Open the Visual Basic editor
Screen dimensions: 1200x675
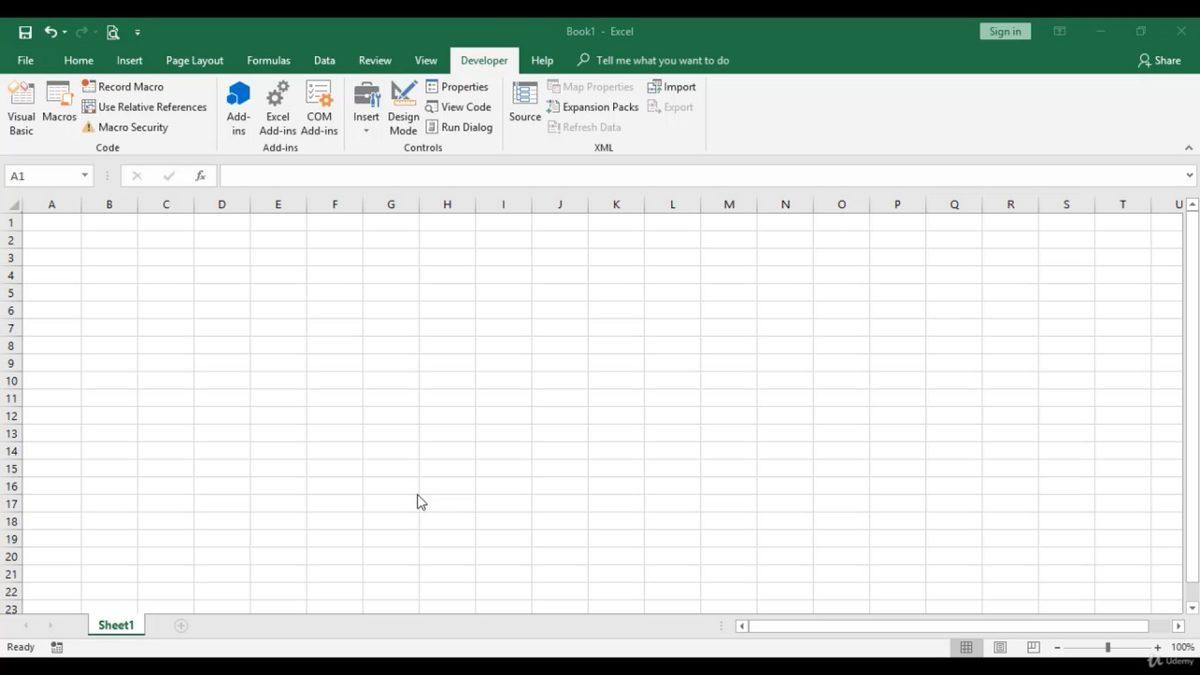(x=21, y=105)
